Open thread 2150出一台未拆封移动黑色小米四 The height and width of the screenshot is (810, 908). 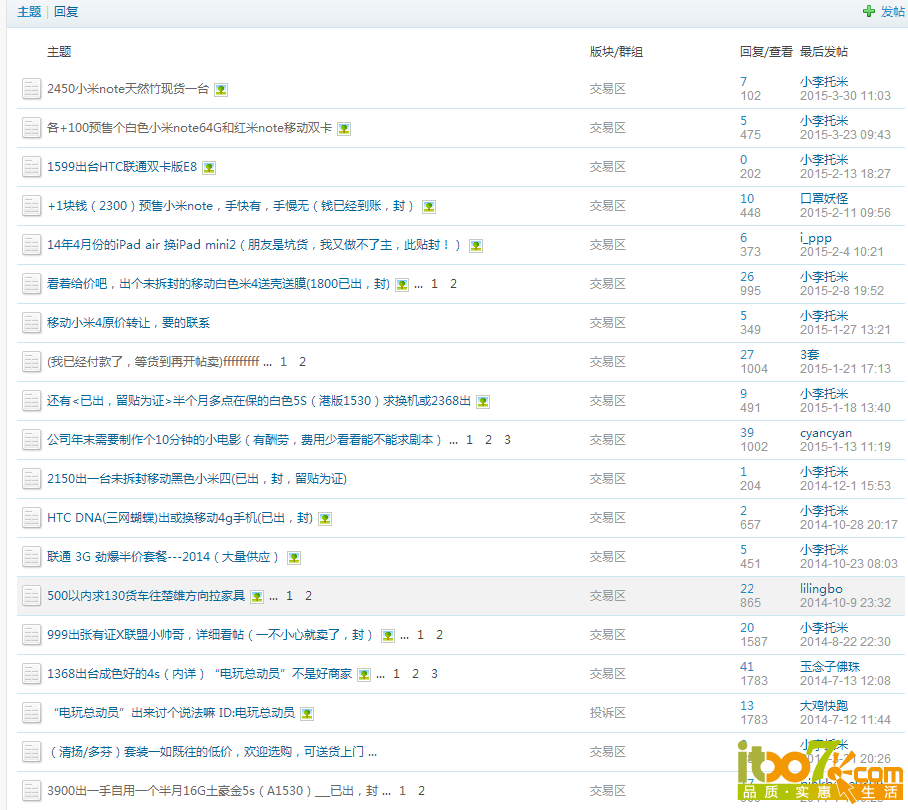197,479
